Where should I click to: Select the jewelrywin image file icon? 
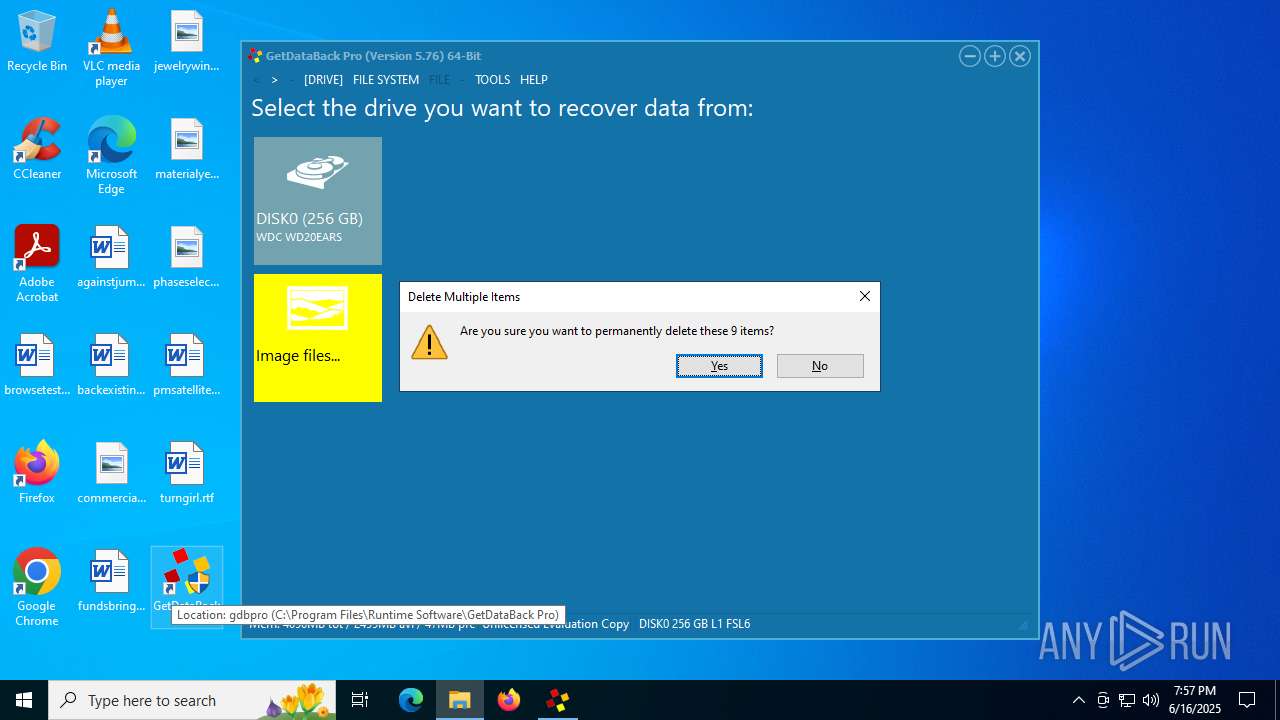[x=187, y=42]
